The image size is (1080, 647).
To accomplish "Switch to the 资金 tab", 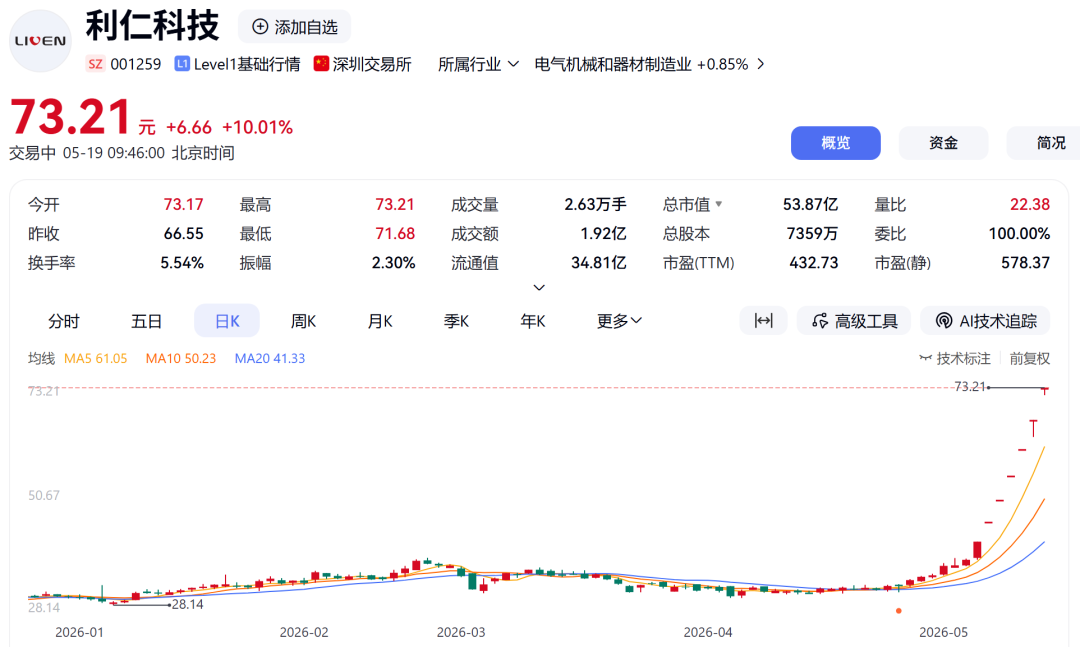I will click(943, 143).
